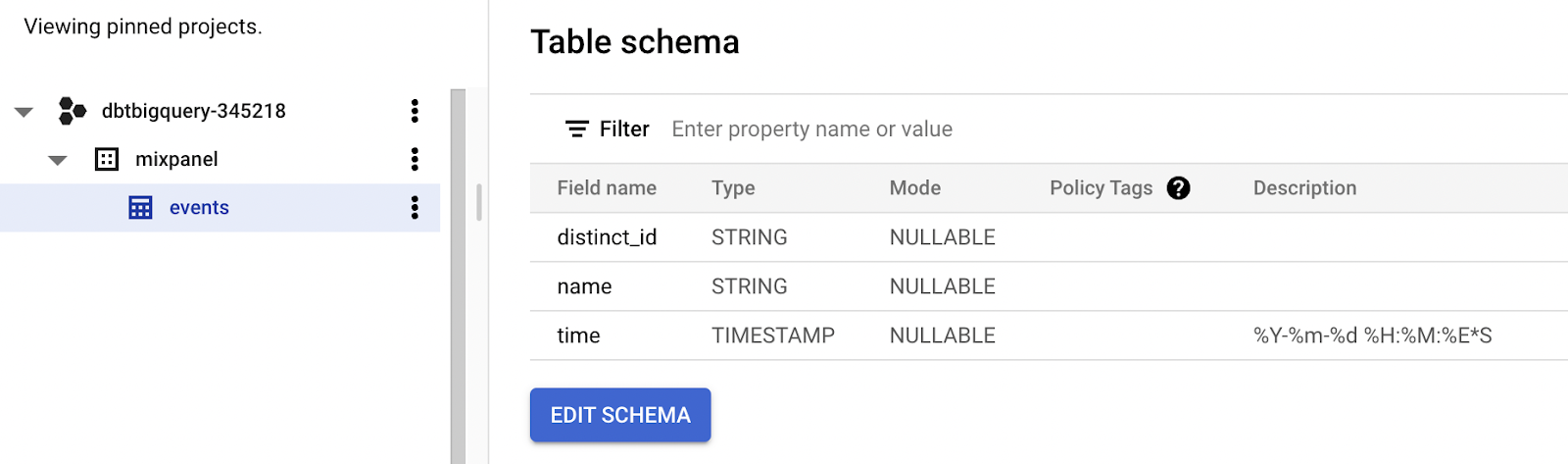Click the EDIT SCHEMA button
Image resolution: width=1568 pixels, height=464 pixels.
coord(620,415)
